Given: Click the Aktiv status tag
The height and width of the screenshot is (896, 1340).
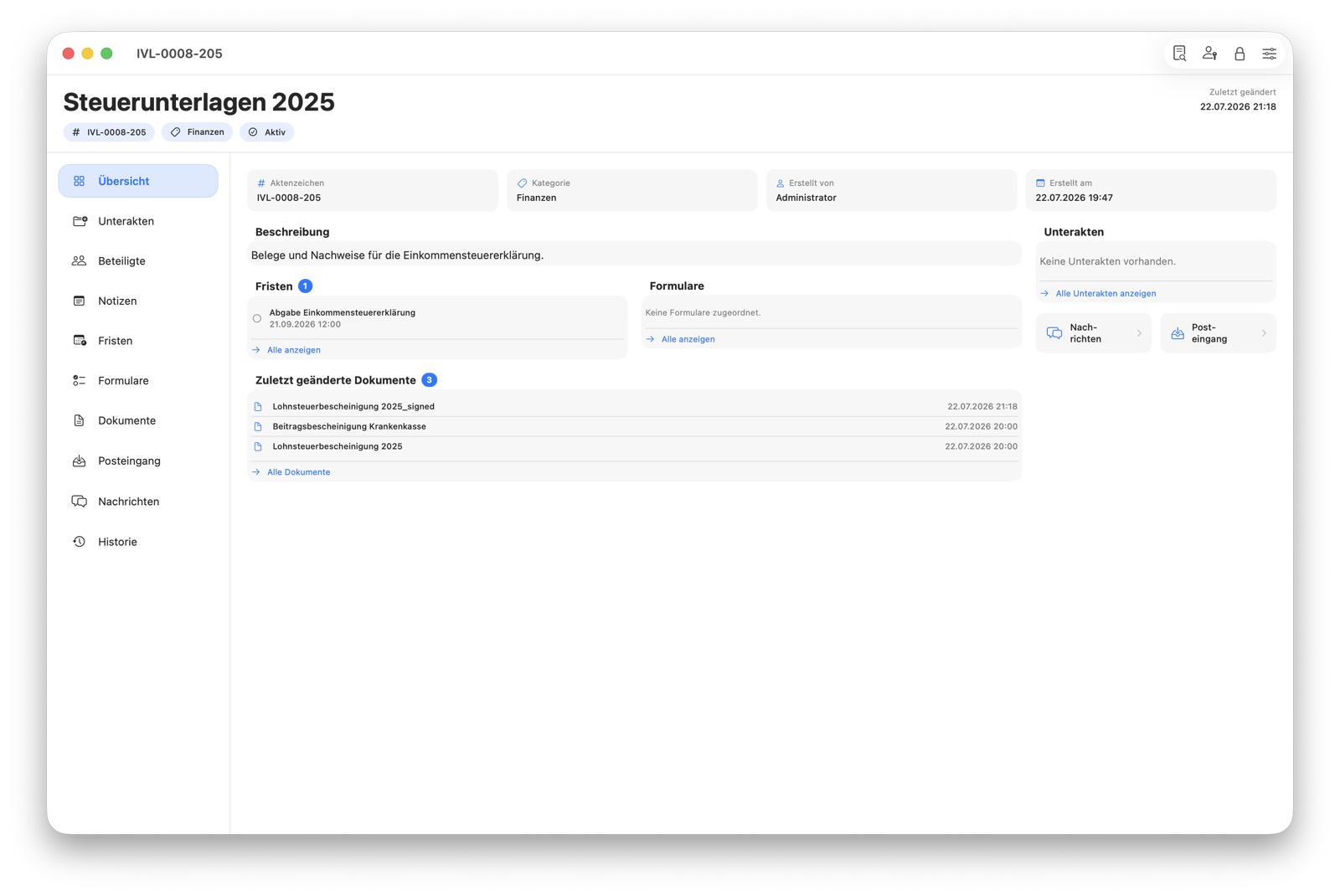Looking at the screenshot, I should tap(267, 132).
